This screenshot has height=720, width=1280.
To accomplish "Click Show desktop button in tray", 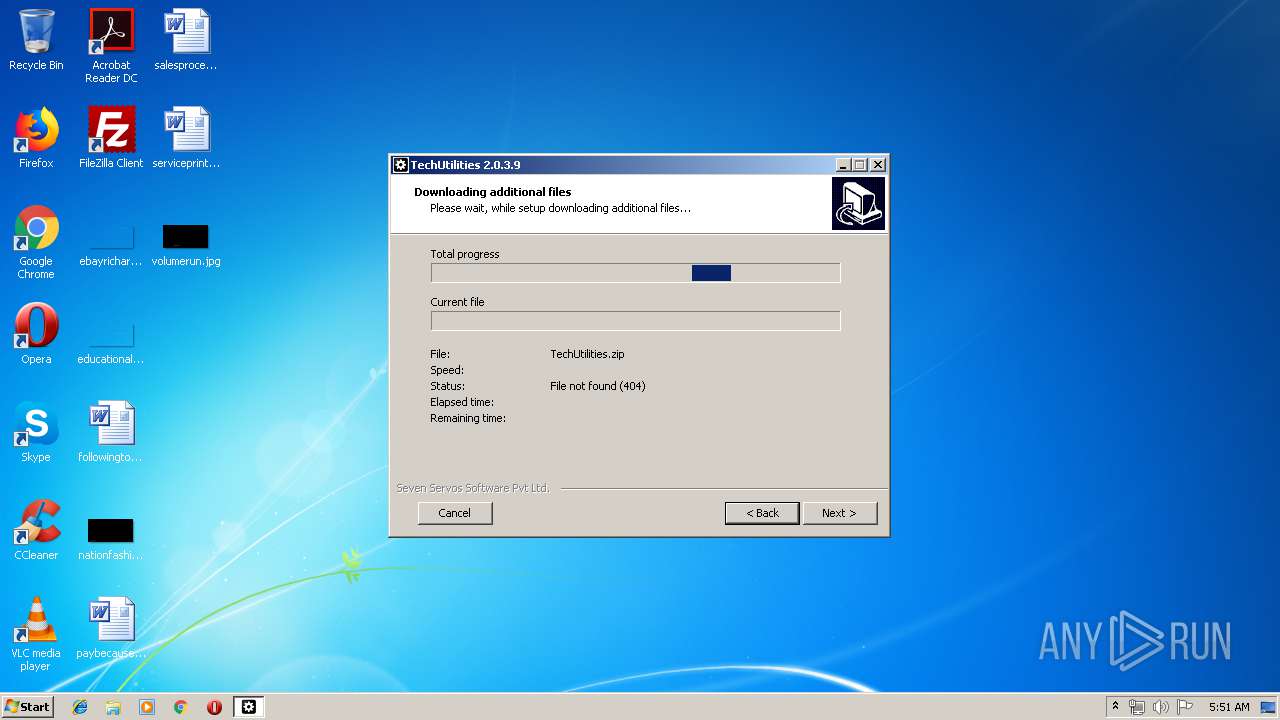I will point(1269,707).
